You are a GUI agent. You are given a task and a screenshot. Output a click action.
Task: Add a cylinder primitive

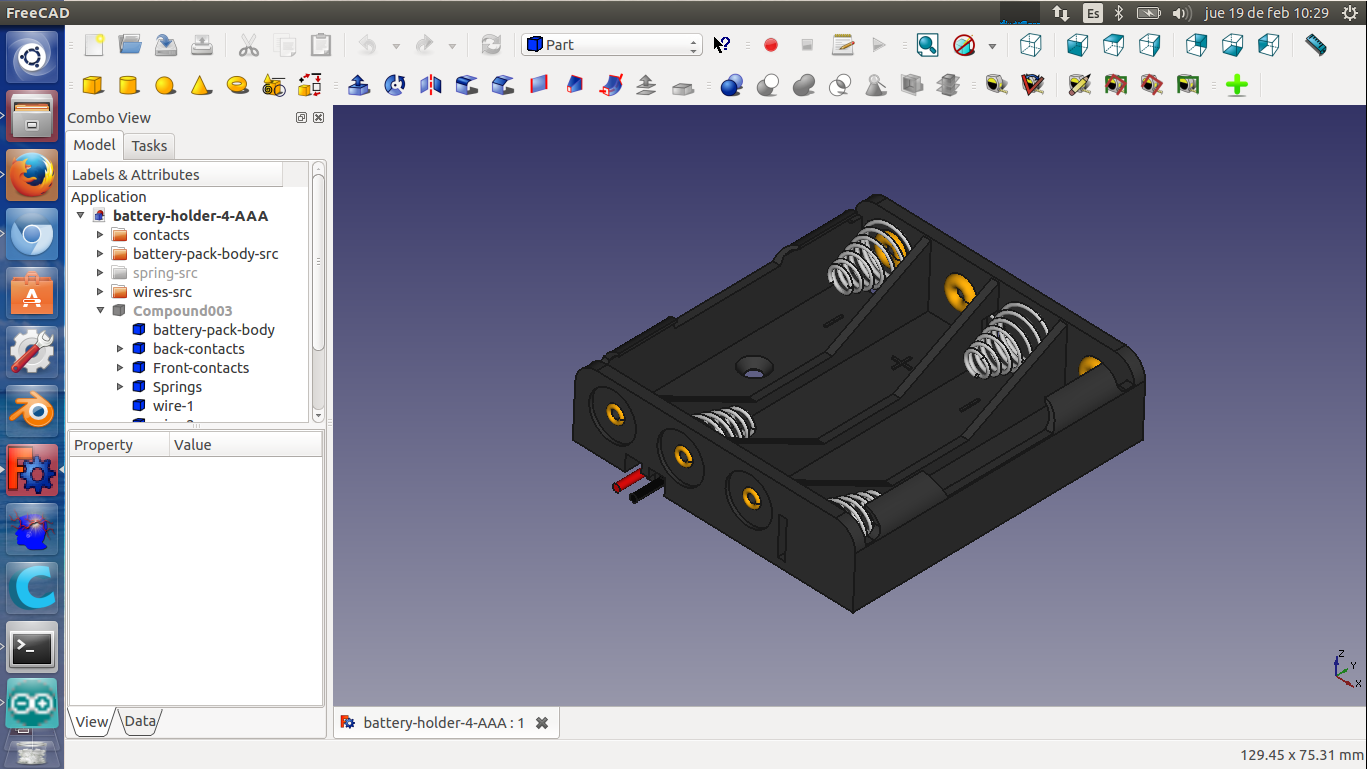point(129,85)
